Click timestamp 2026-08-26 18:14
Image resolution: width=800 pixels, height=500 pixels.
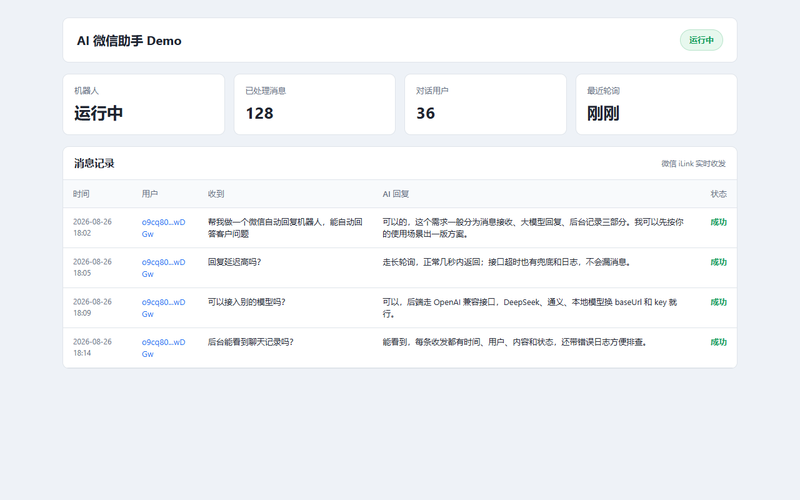point(92,347)
